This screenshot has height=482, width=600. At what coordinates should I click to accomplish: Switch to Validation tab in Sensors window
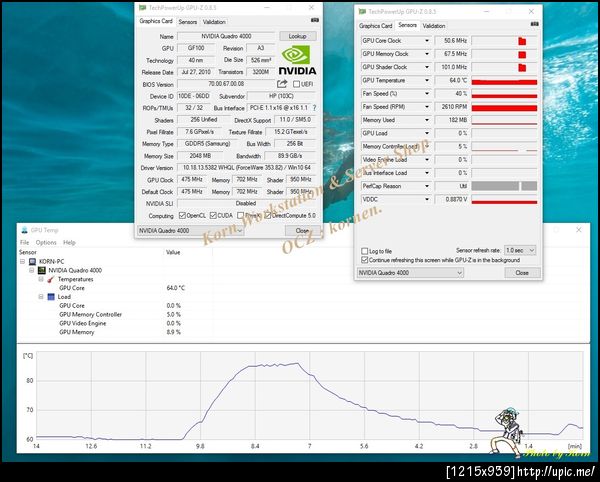pos(434,26)
